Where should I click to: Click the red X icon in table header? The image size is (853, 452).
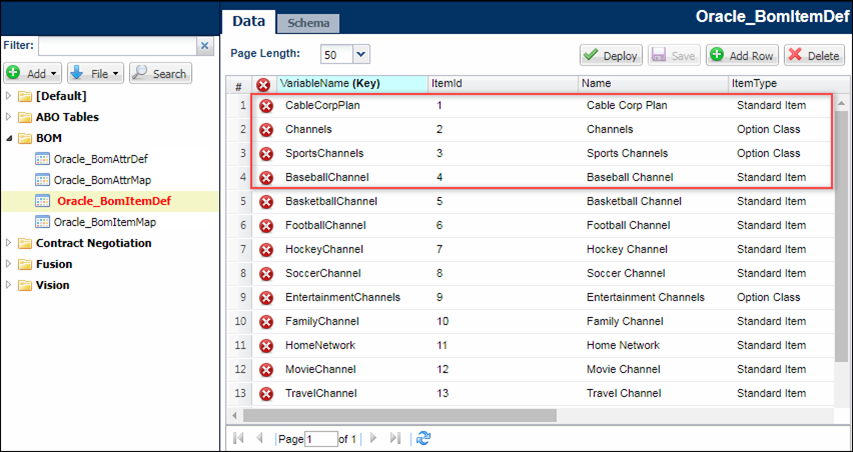[x=263, y=84]
